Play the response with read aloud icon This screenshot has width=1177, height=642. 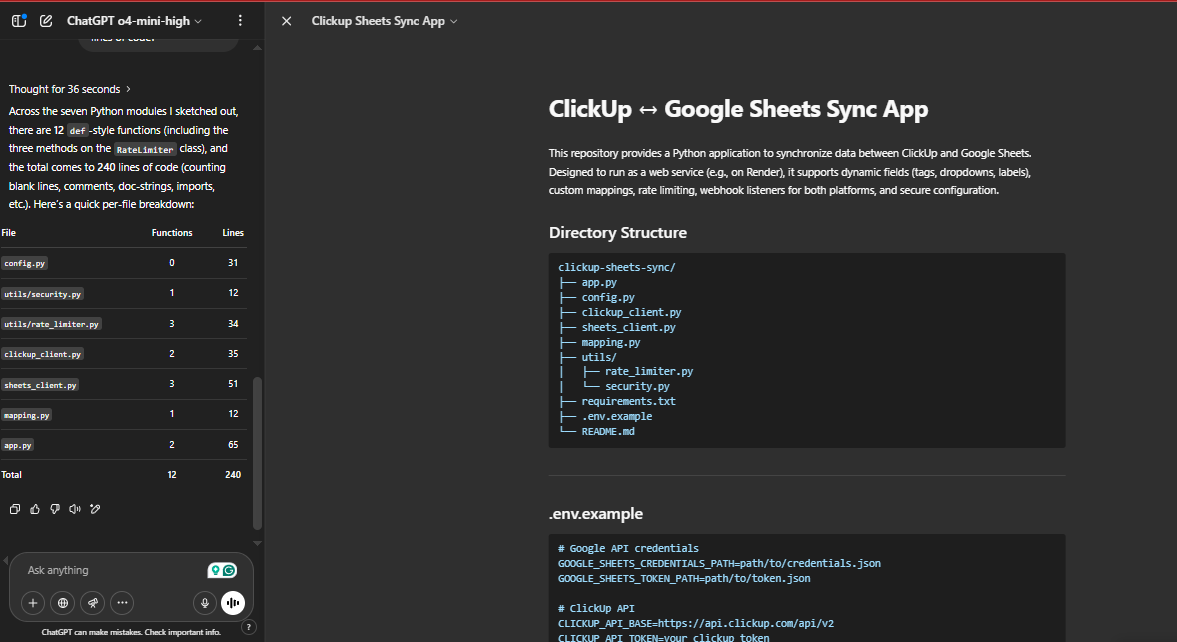[75, 509]
